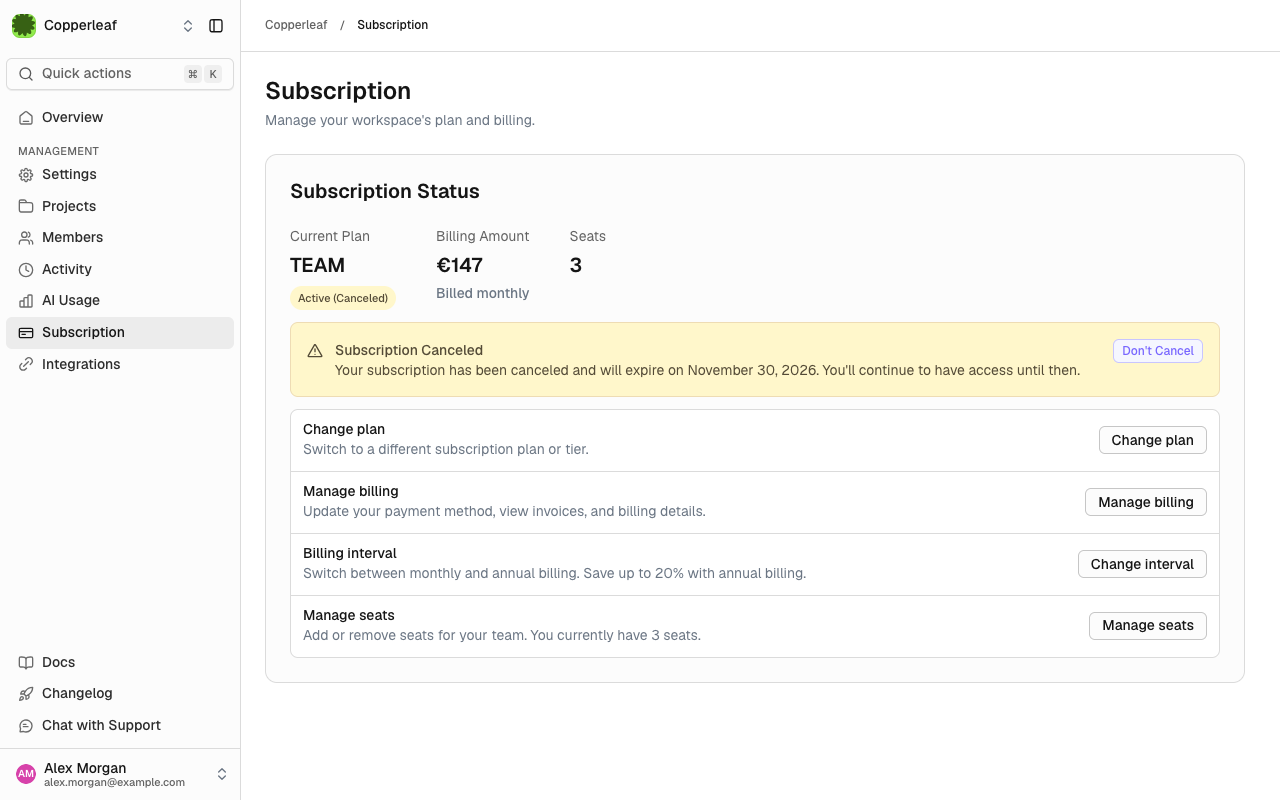Click the Integrations link icon
1280x800 pixels.
pyautogui.click(x=26, y=365)
